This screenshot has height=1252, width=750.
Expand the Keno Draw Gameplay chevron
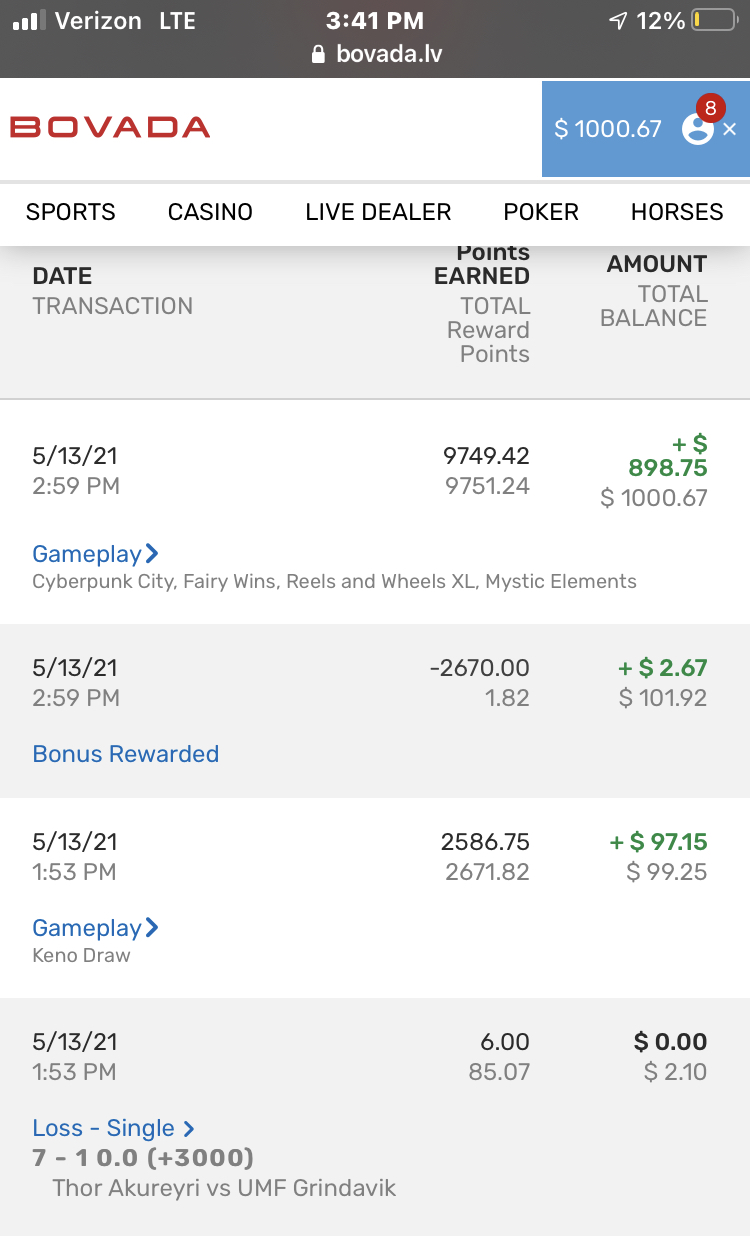pos(152,927)
